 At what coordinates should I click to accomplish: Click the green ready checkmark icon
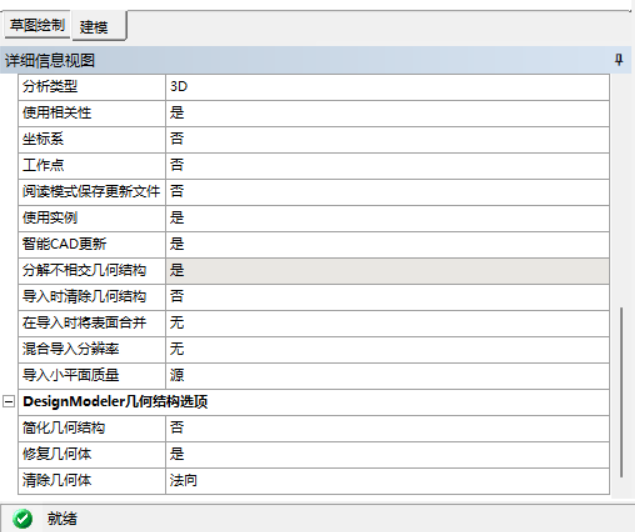[22, 519]
